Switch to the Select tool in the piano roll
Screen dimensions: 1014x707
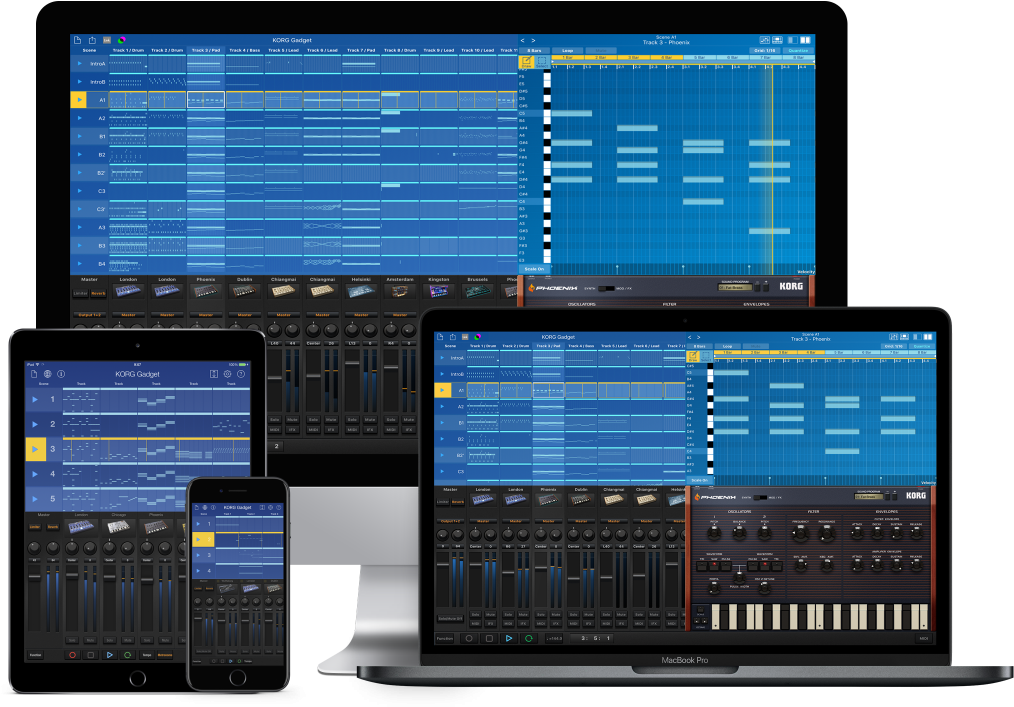[543, 61]
